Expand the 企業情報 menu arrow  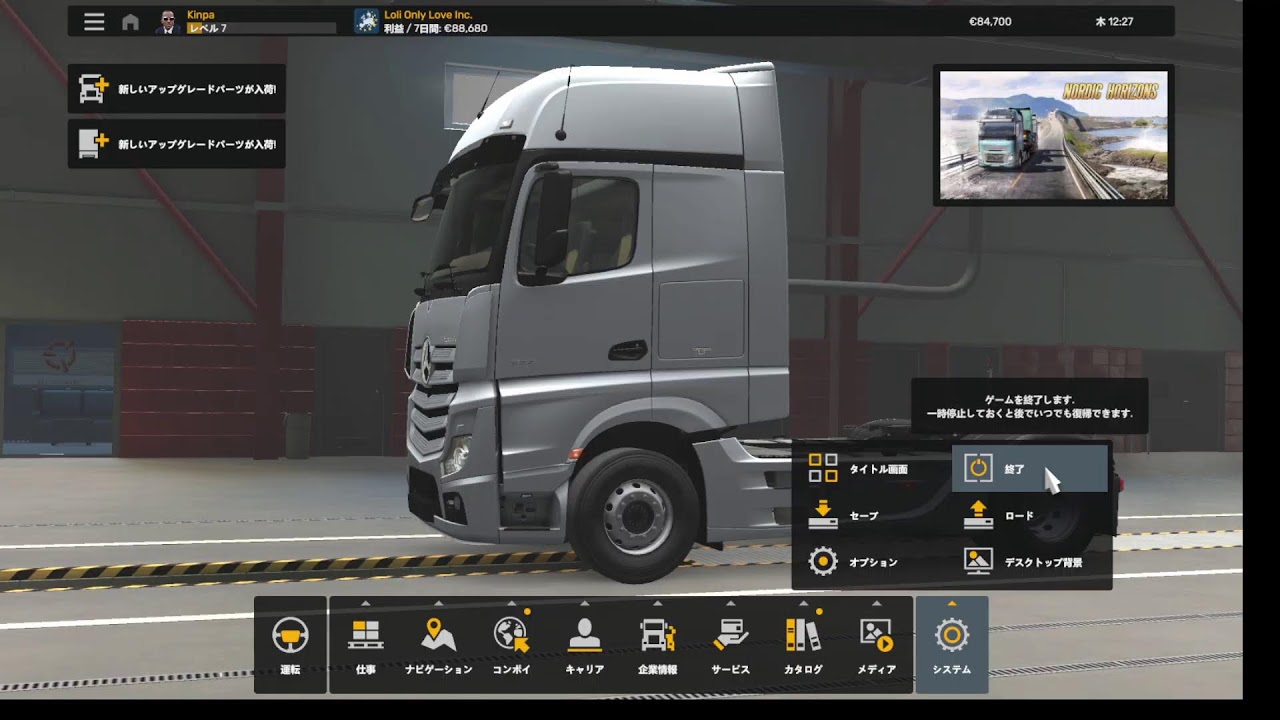(658, 603)
